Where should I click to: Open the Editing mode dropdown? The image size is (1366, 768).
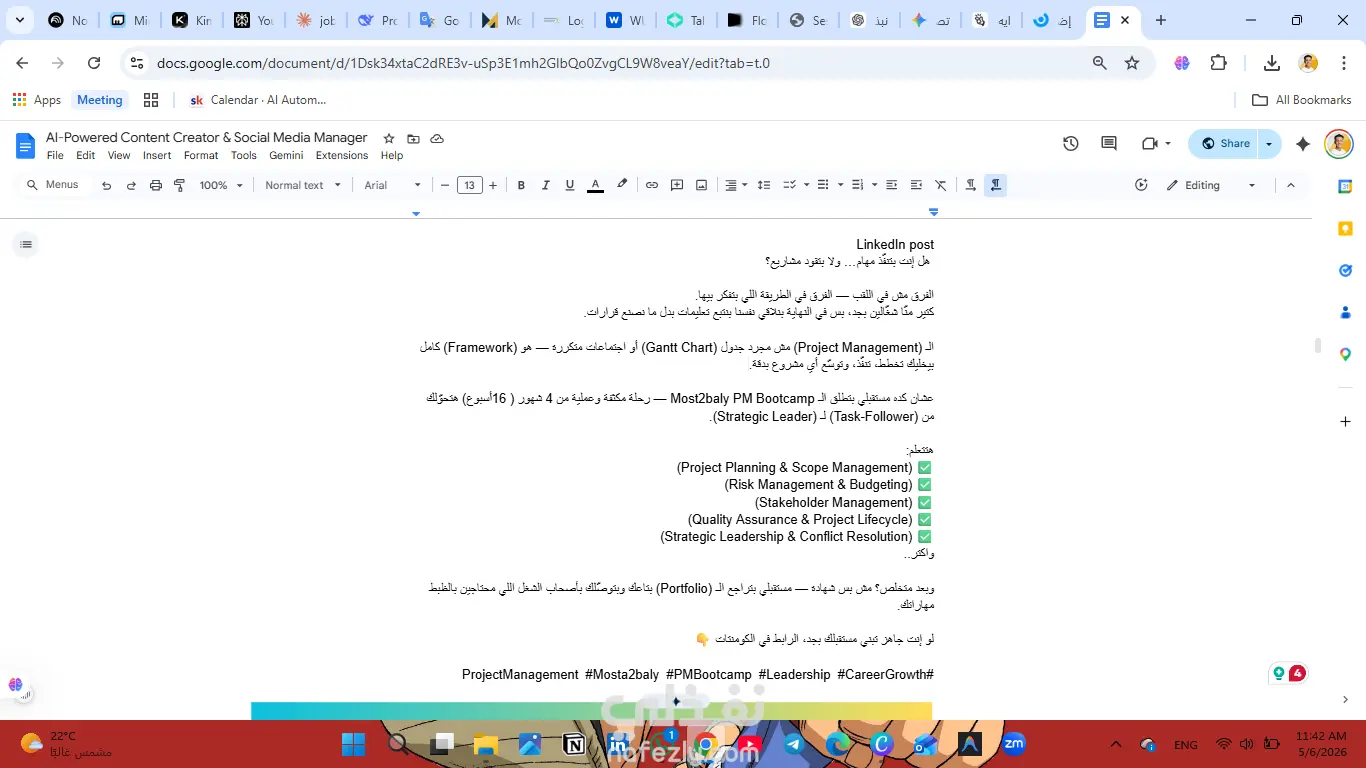(x=1210, y=185)
